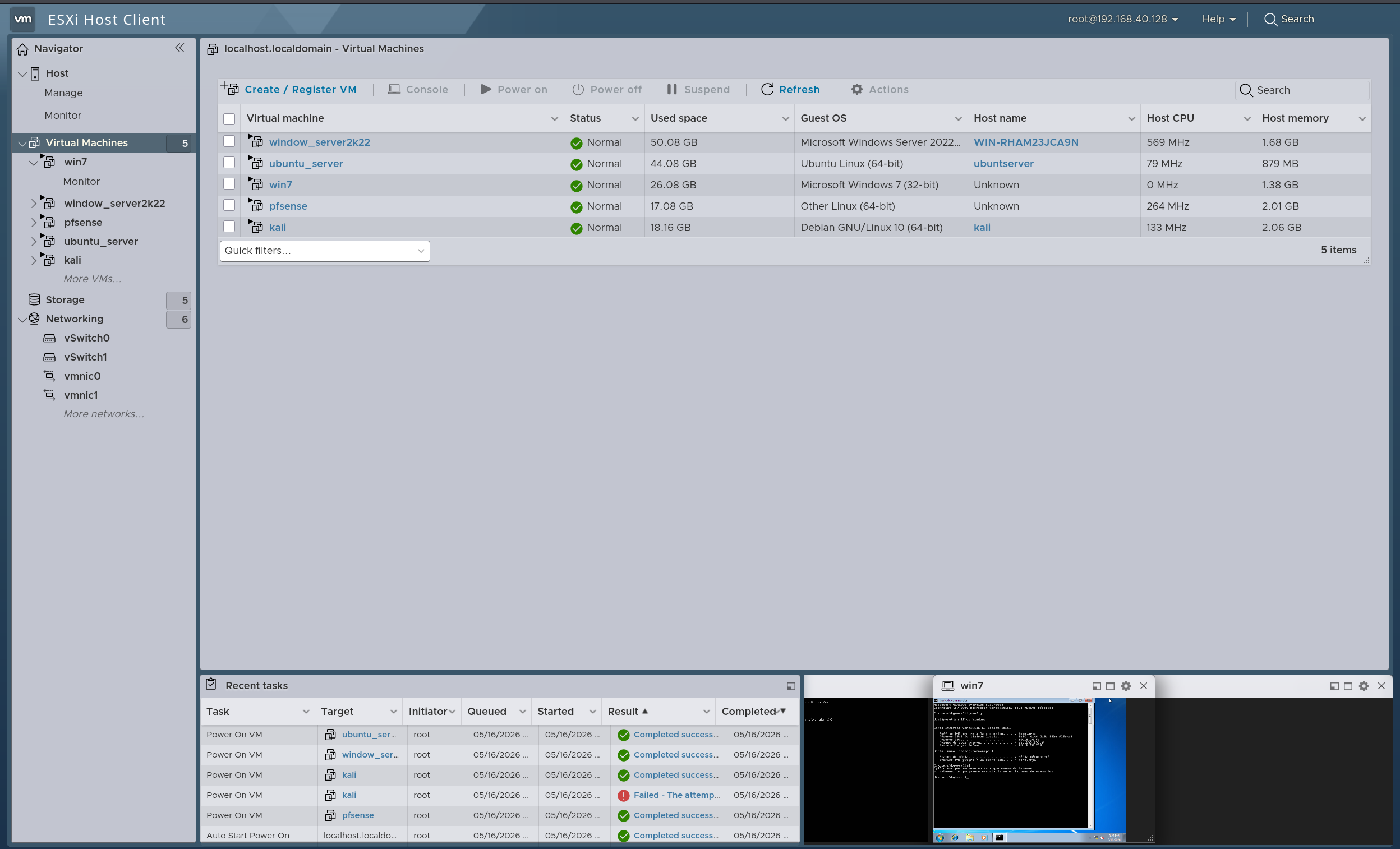Click the Refresh circular arrow icon
This screenshot has height=849, width=1400.
pyautogui.click(x=767, y=89)
